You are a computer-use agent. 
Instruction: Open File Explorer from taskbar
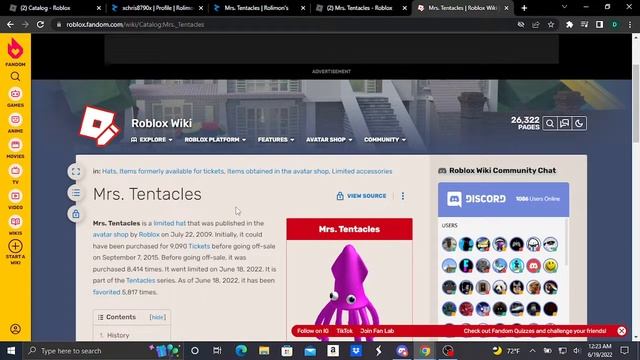point(264,351)
